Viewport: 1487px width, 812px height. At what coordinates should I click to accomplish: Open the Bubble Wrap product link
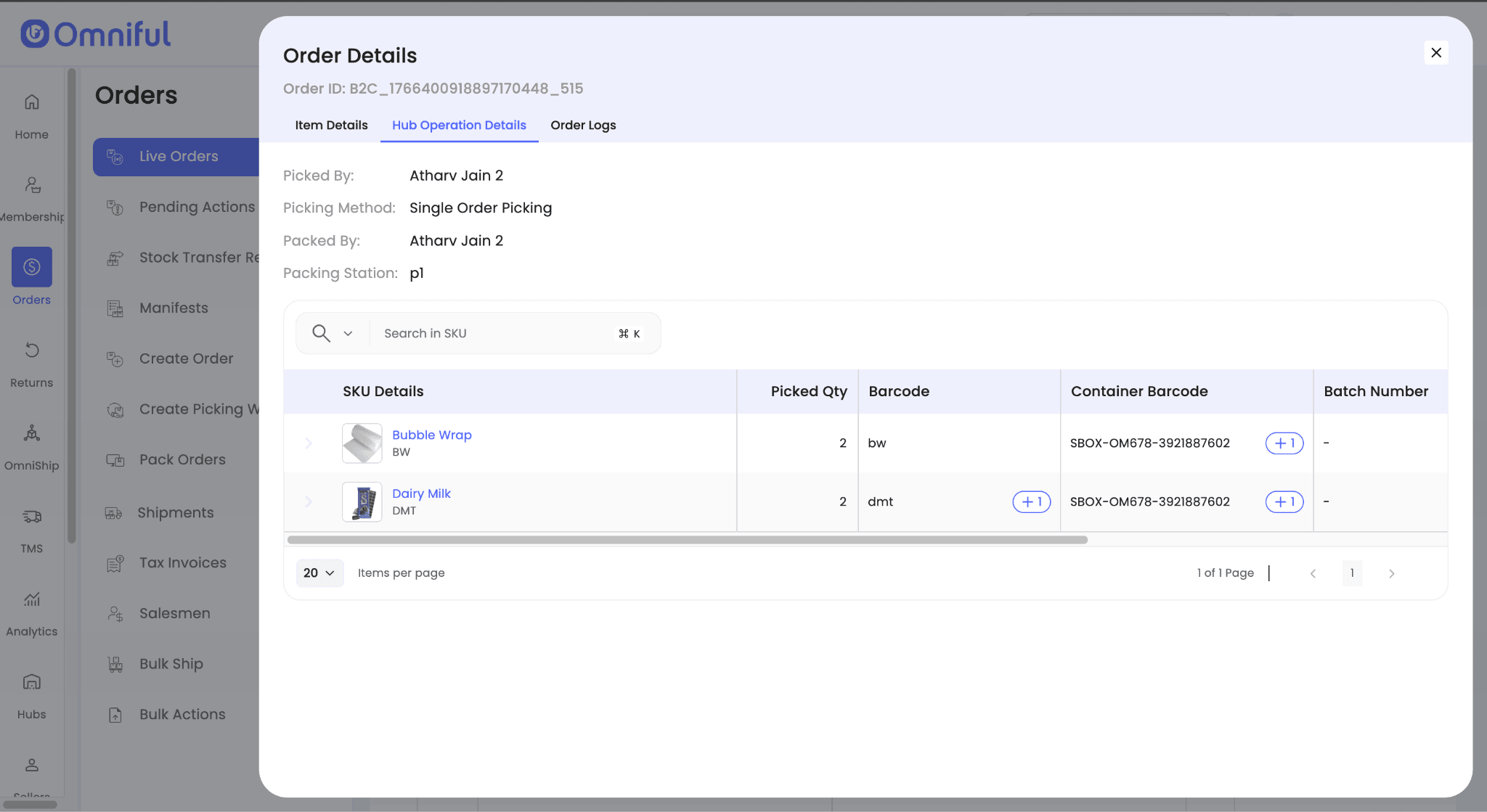coord(431,435)
